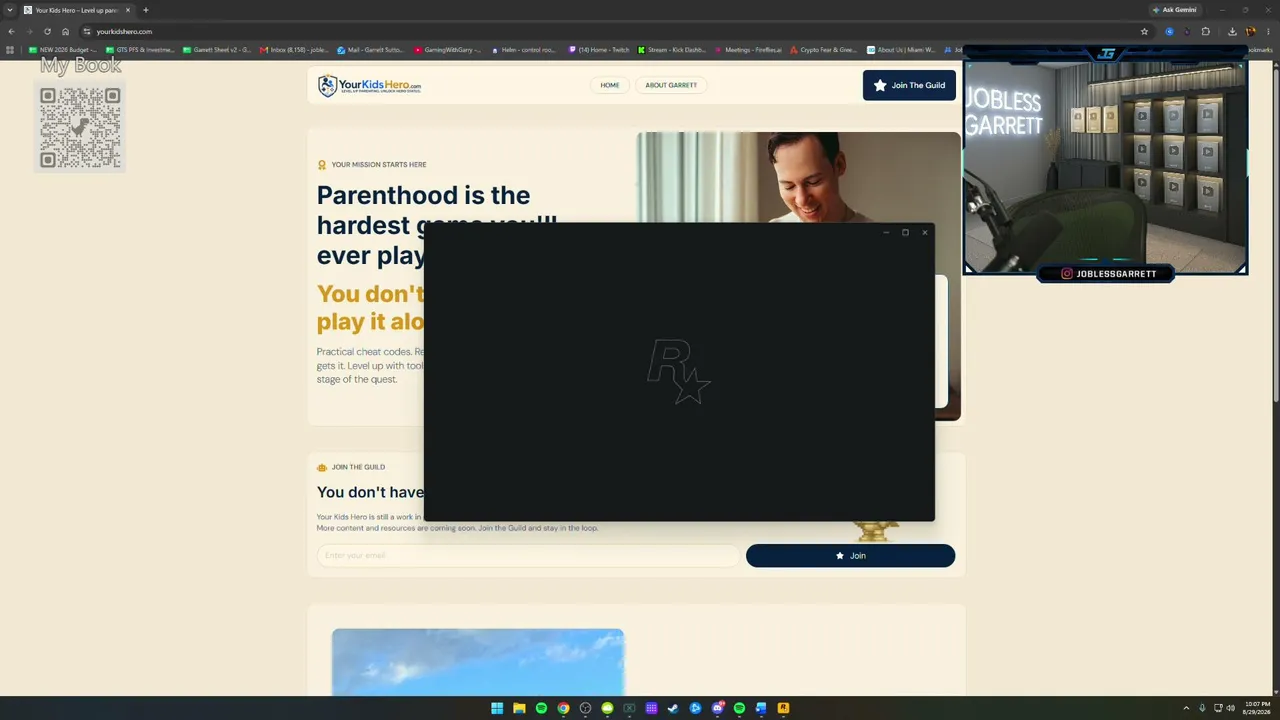Open the Mail - Garrett Sutto... bookmark
Image resolution: width=1280 pixels, height=720 pixels.
371,50
